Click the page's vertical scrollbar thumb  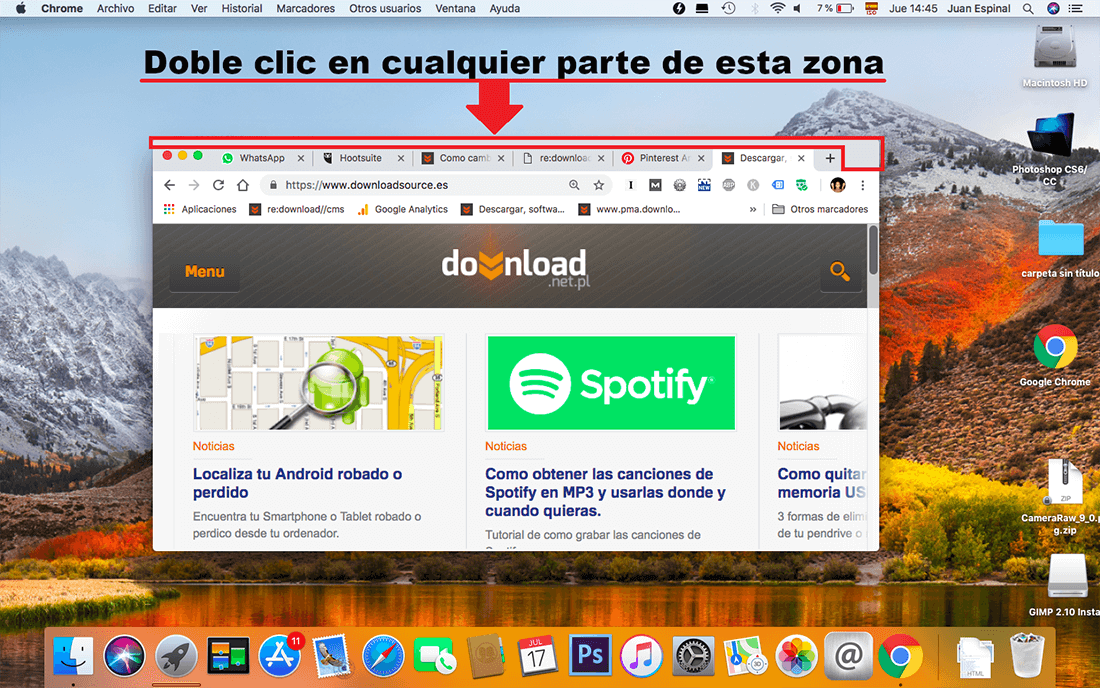click(873, 250)
